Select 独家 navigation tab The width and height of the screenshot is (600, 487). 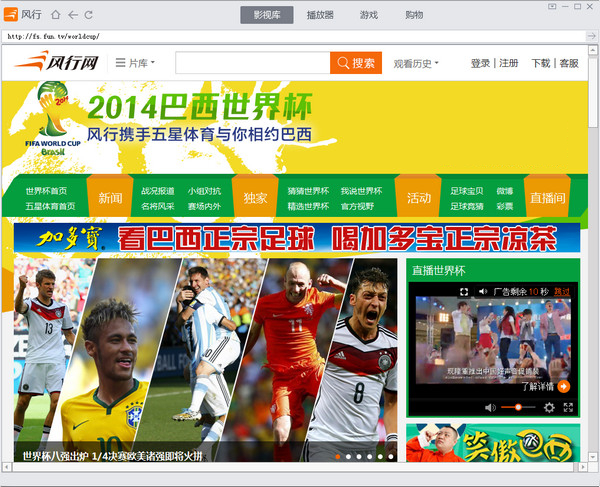(255, 198)
